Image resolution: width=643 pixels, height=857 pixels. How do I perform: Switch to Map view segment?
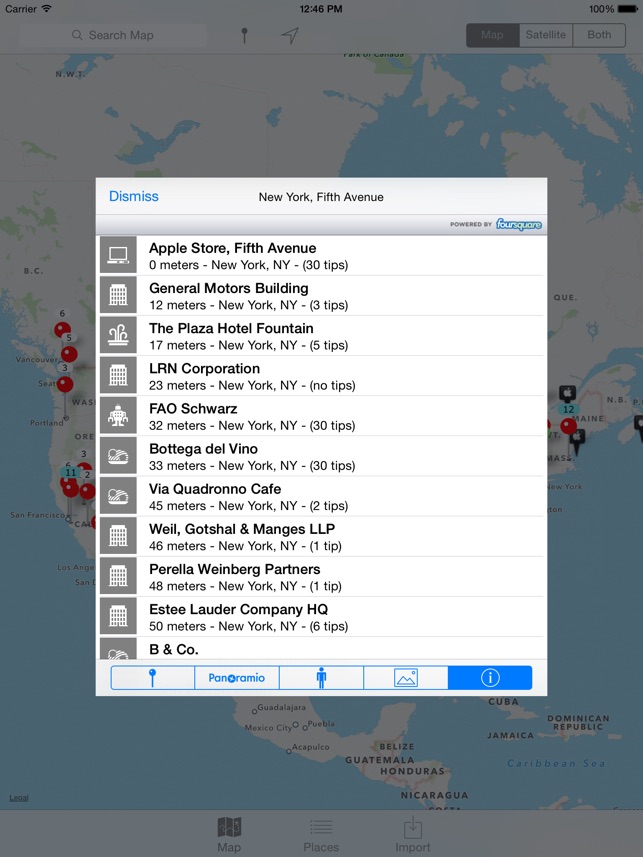[492, 35]
